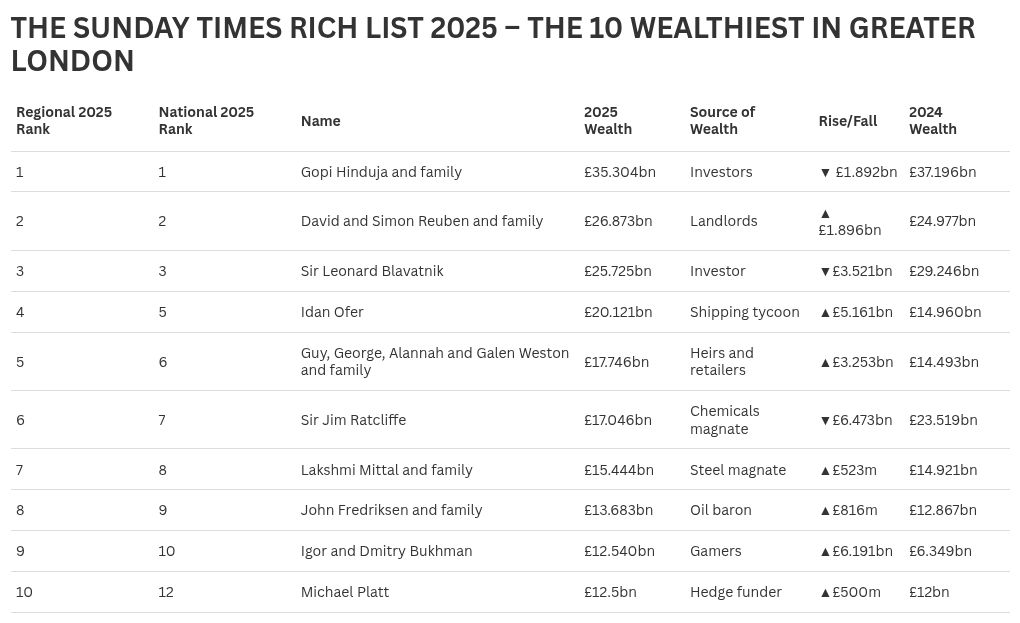Click the down arrow beside £3.521bn
The width and height of the screenshot is (1020, 623).
click(825, 271)
